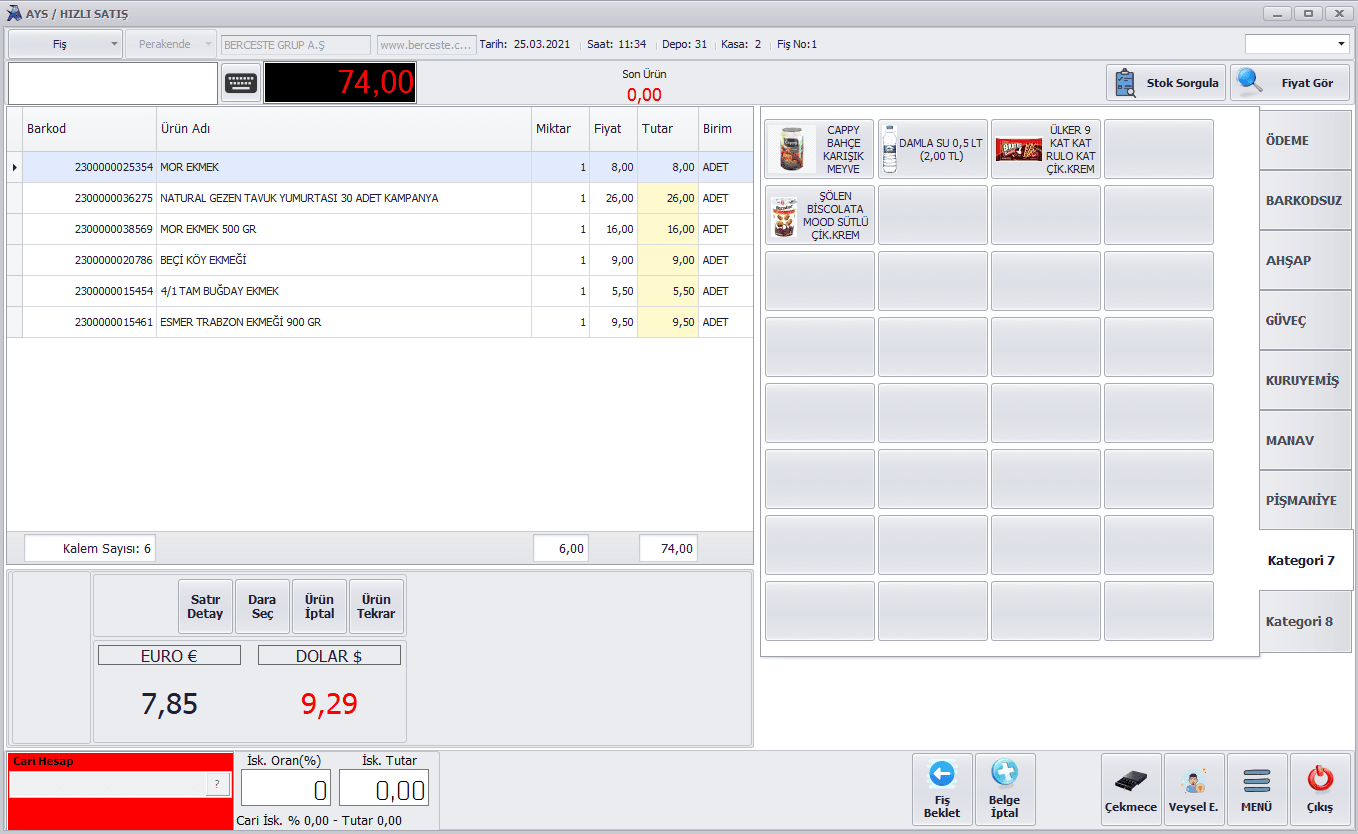This screenshot has height=834, width=1358.
Task: Click the Veysel E. user button
Action: [1193, 789]
